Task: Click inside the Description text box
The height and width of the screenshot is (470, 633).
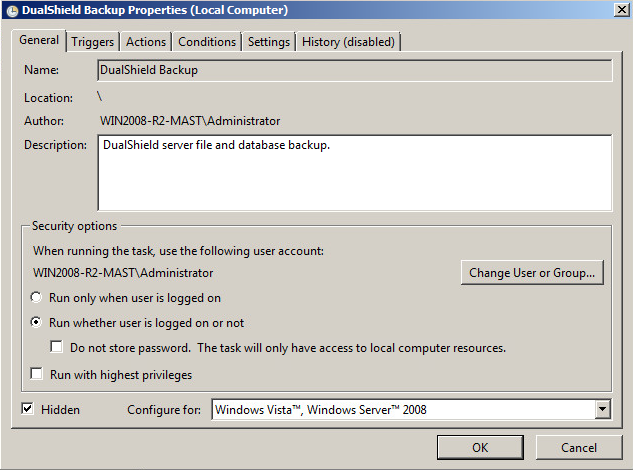Action: pos(355,173)
